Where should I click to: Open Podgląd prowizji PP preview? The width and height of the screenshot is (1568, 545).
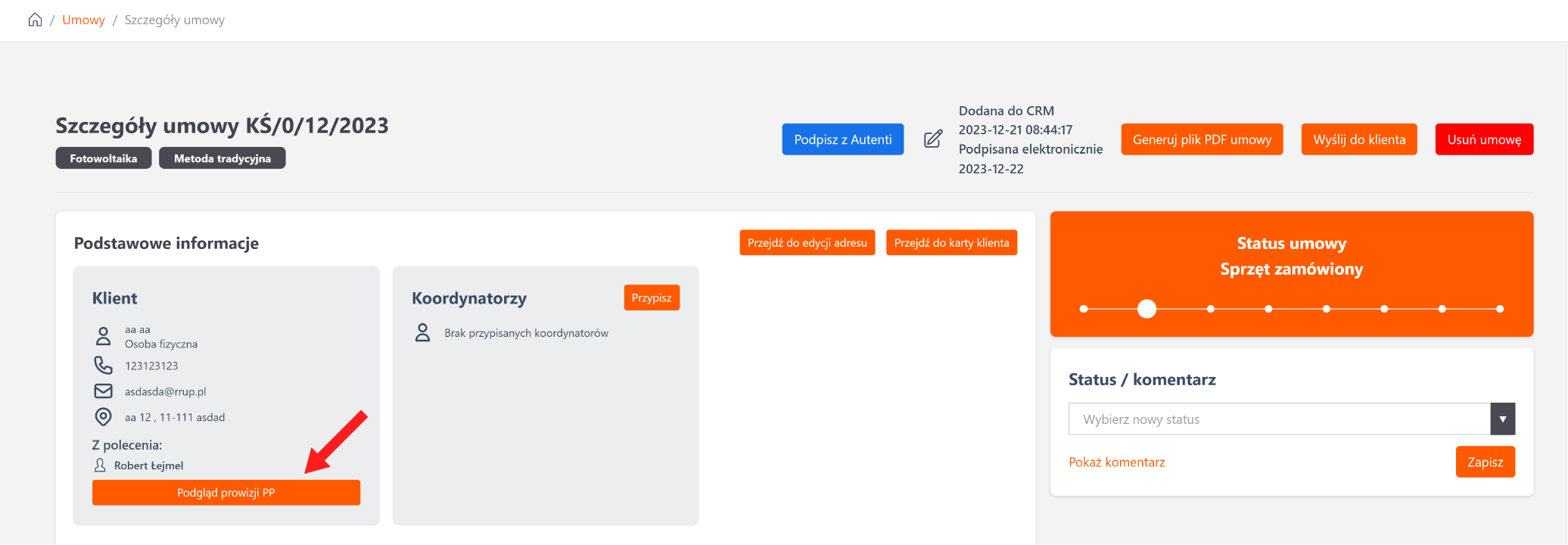[x=226, y=493]
